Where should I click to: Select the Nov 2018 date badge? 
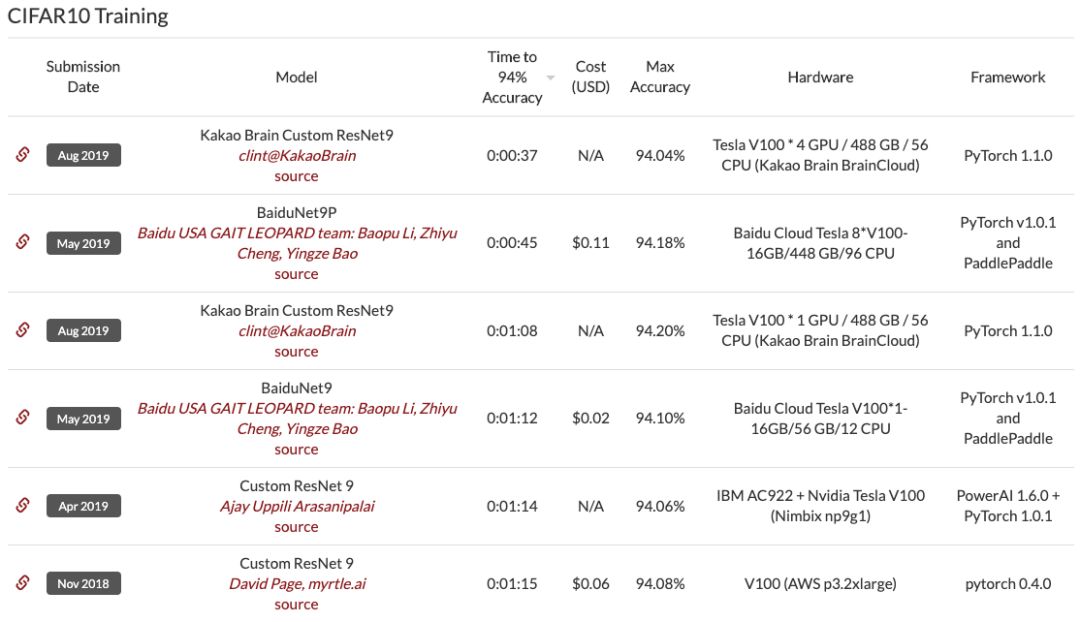[83, 583]
